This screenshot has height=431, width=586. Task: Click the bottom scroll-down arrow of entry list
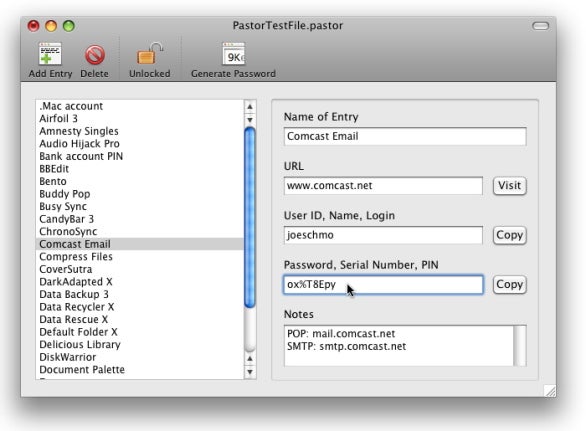[x=250, y=372]
